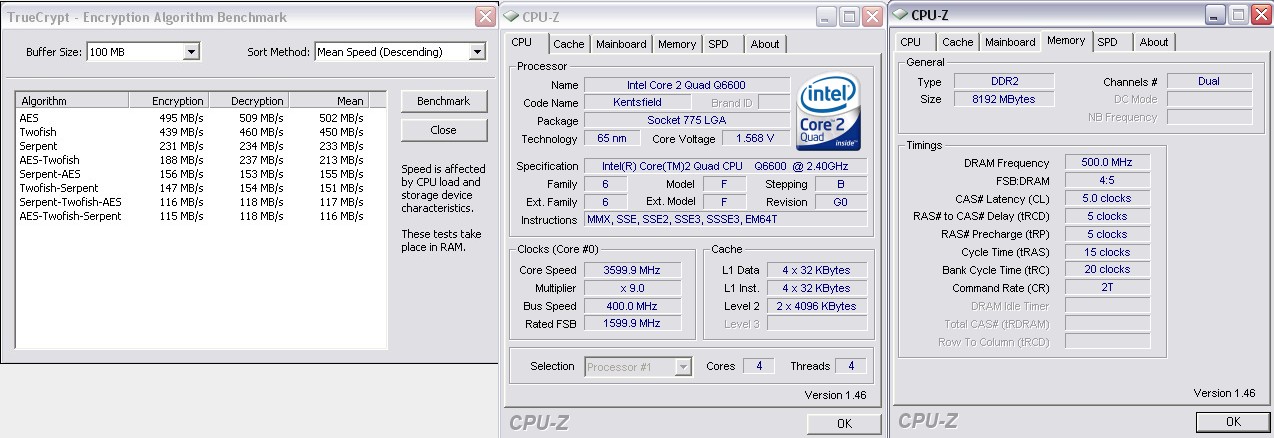Open SPD tab in middle CPU-Z window
This screenshot has height=438, width=1274.
pos(718,44)
